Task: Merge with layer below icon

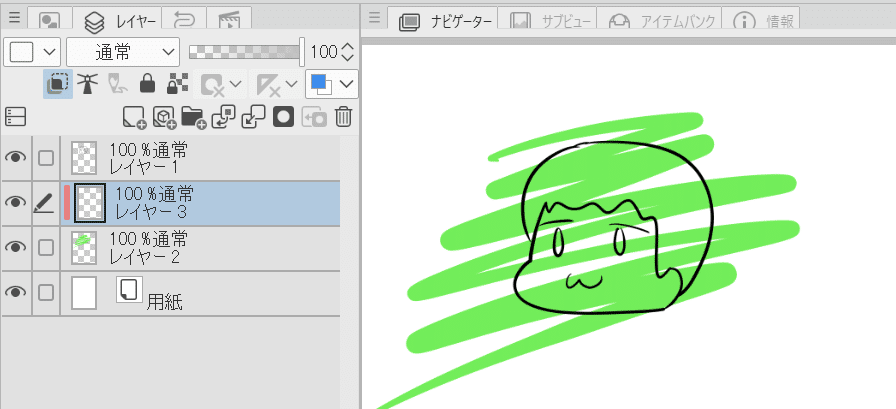Action: pyautogui.click(x=253, y=117)
